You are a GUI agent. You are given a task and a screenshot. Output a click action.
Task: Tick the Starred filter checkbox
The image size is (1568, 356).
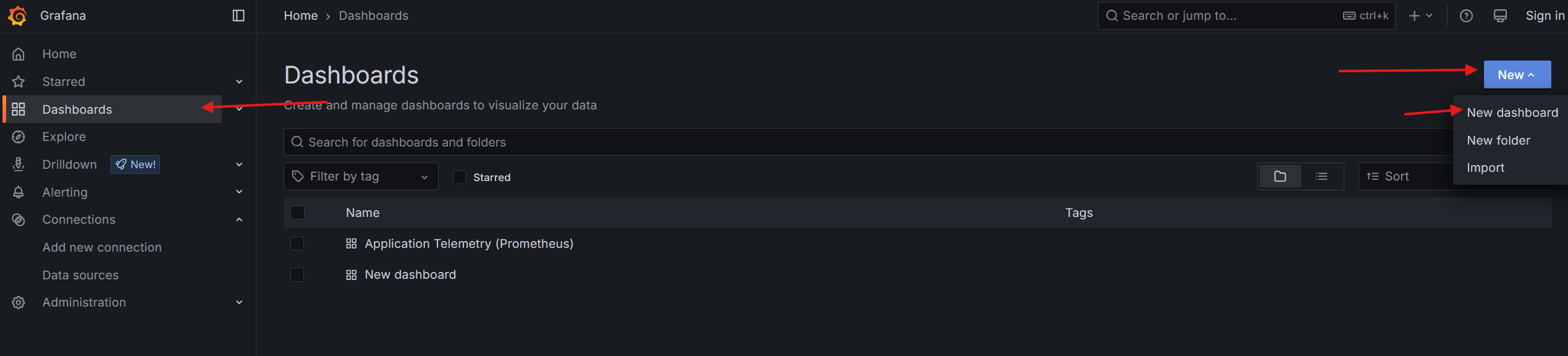pyautogui.click(x=460, y=177)
